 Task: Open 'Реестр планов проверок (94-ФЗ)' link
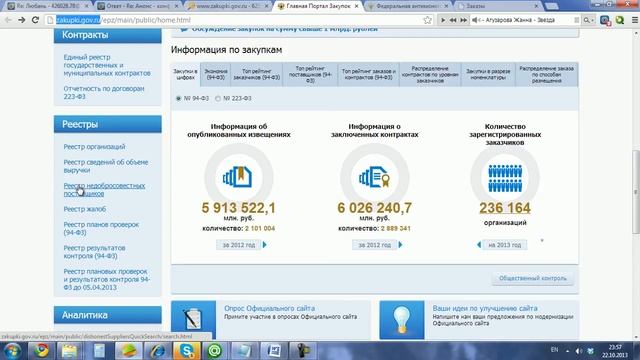point(101,229)
